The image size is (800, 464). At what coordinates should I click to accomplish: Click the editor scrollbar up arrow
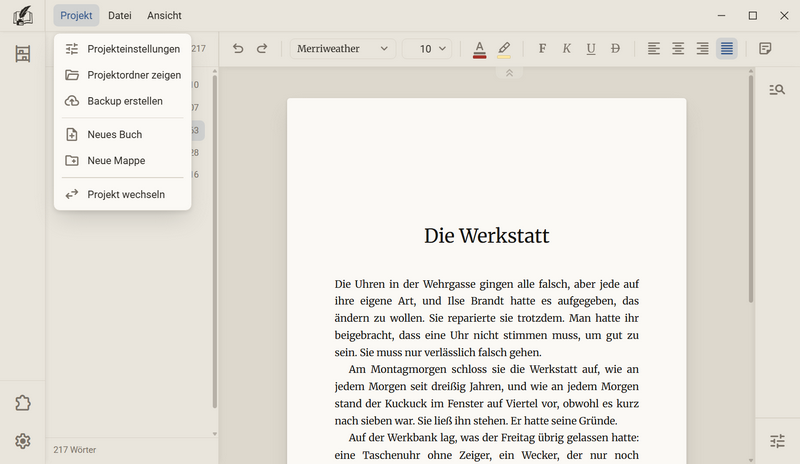[x=751, y=71]
